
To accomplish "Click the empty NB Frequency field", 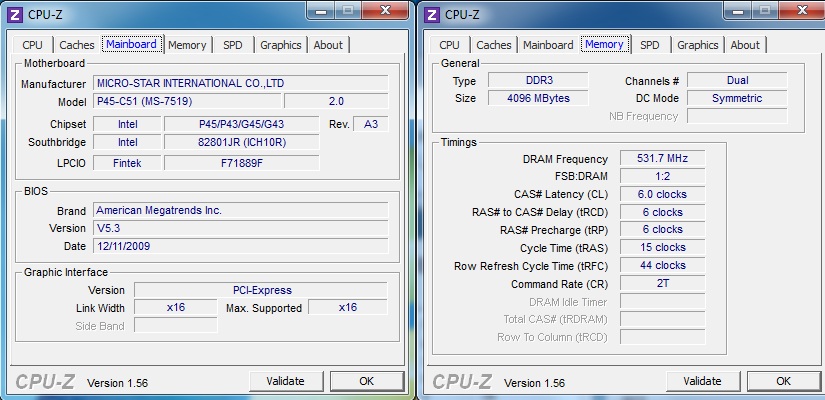I will coord(737,116).
